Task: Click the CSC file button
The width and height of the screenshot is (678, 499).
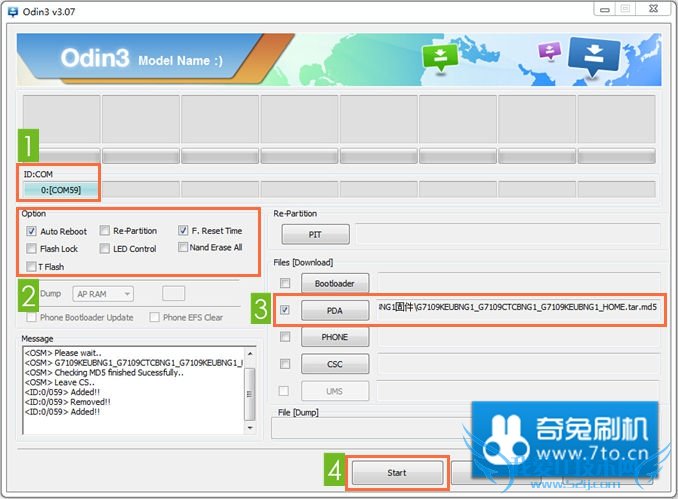Action: 335,364
